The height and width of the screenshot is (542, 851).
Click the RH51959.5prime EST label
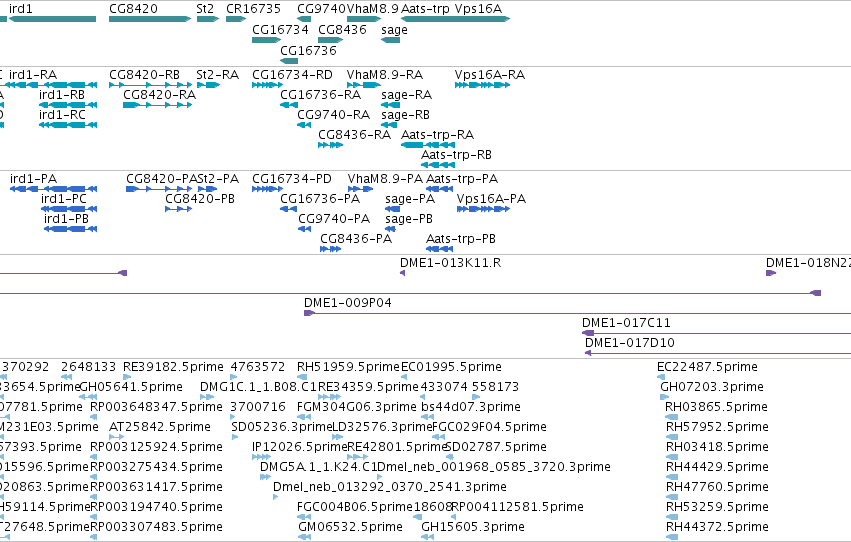tap(348, 367)
